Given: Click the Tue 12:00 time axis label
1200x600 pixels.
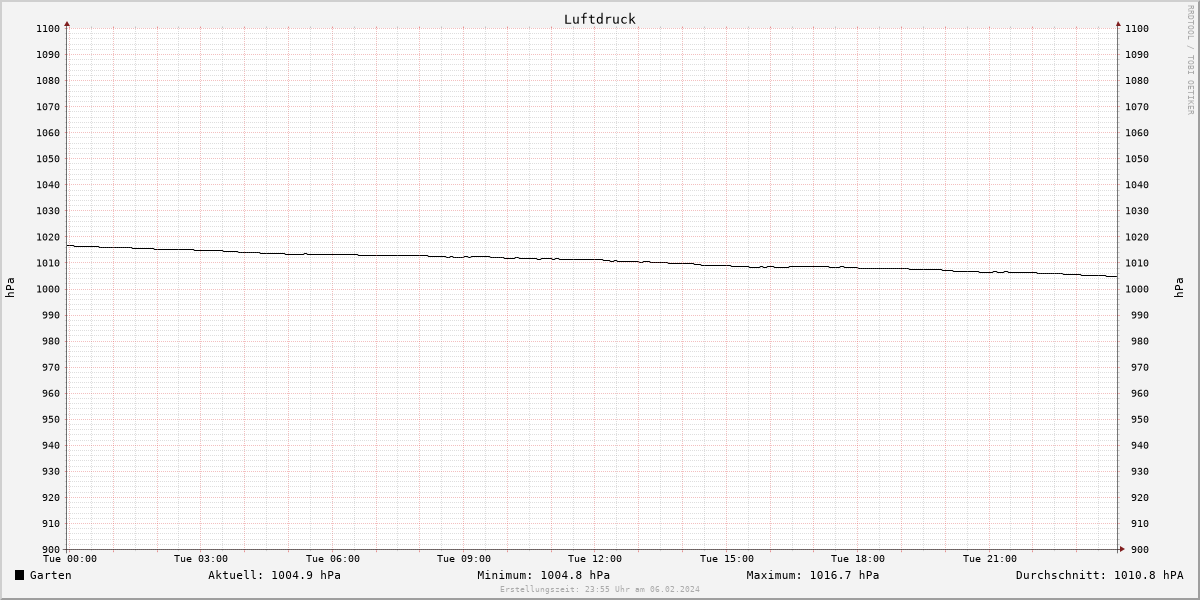Looking at the screenshot, I should 595,559.
